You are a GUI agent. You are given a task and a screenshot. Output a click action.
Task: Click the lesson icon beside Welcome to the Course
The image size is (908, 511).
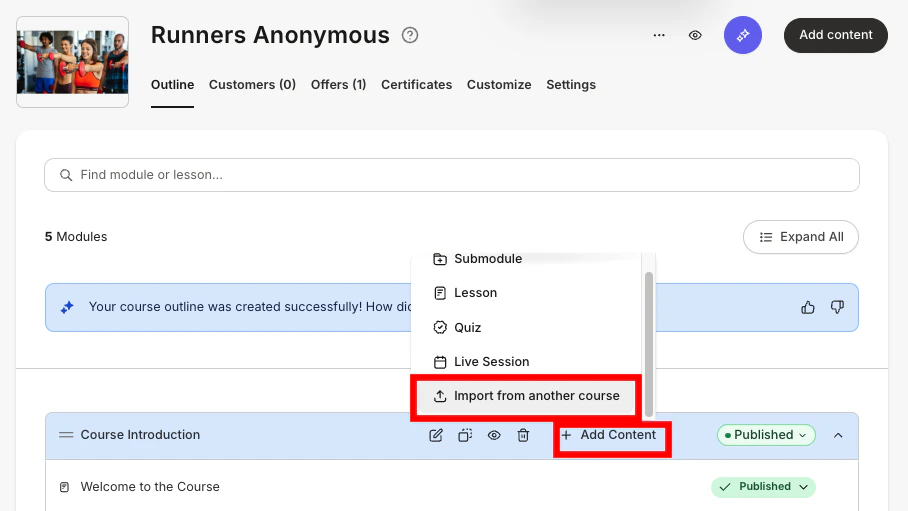(64, 487)
